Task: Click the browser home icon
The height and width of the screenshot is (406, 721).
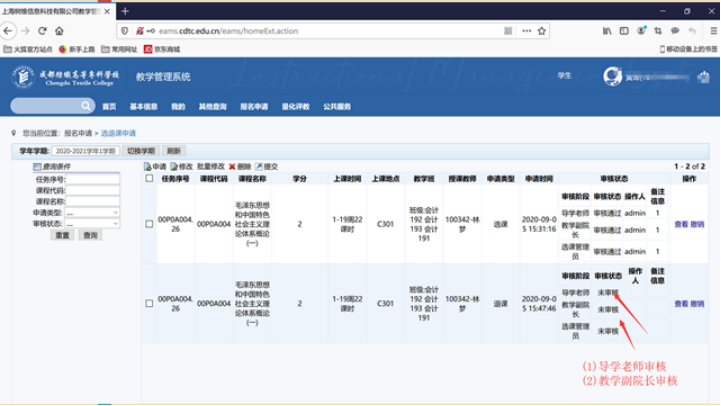Action: pos(59,31)
